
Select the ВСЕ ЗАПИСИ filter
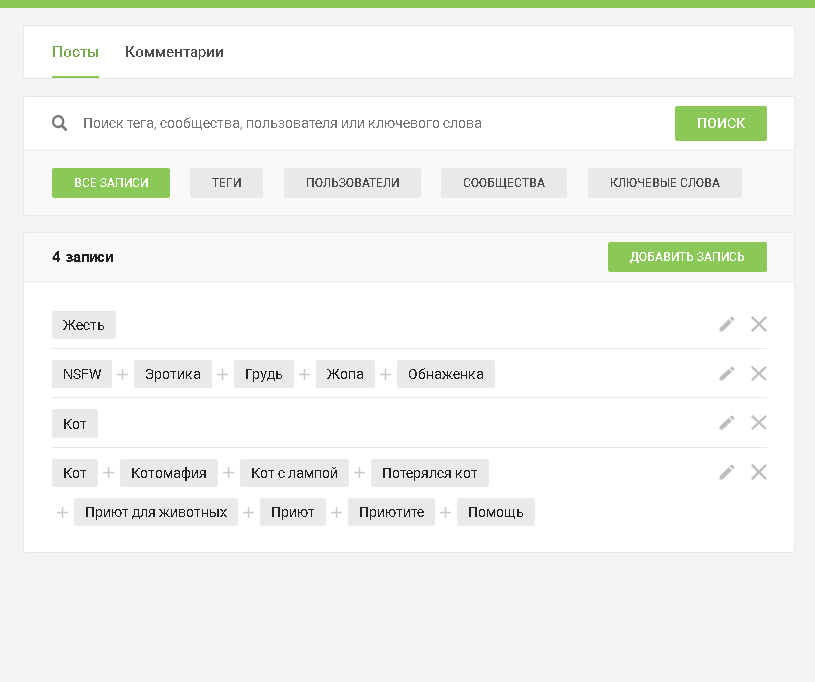(111, 183)
